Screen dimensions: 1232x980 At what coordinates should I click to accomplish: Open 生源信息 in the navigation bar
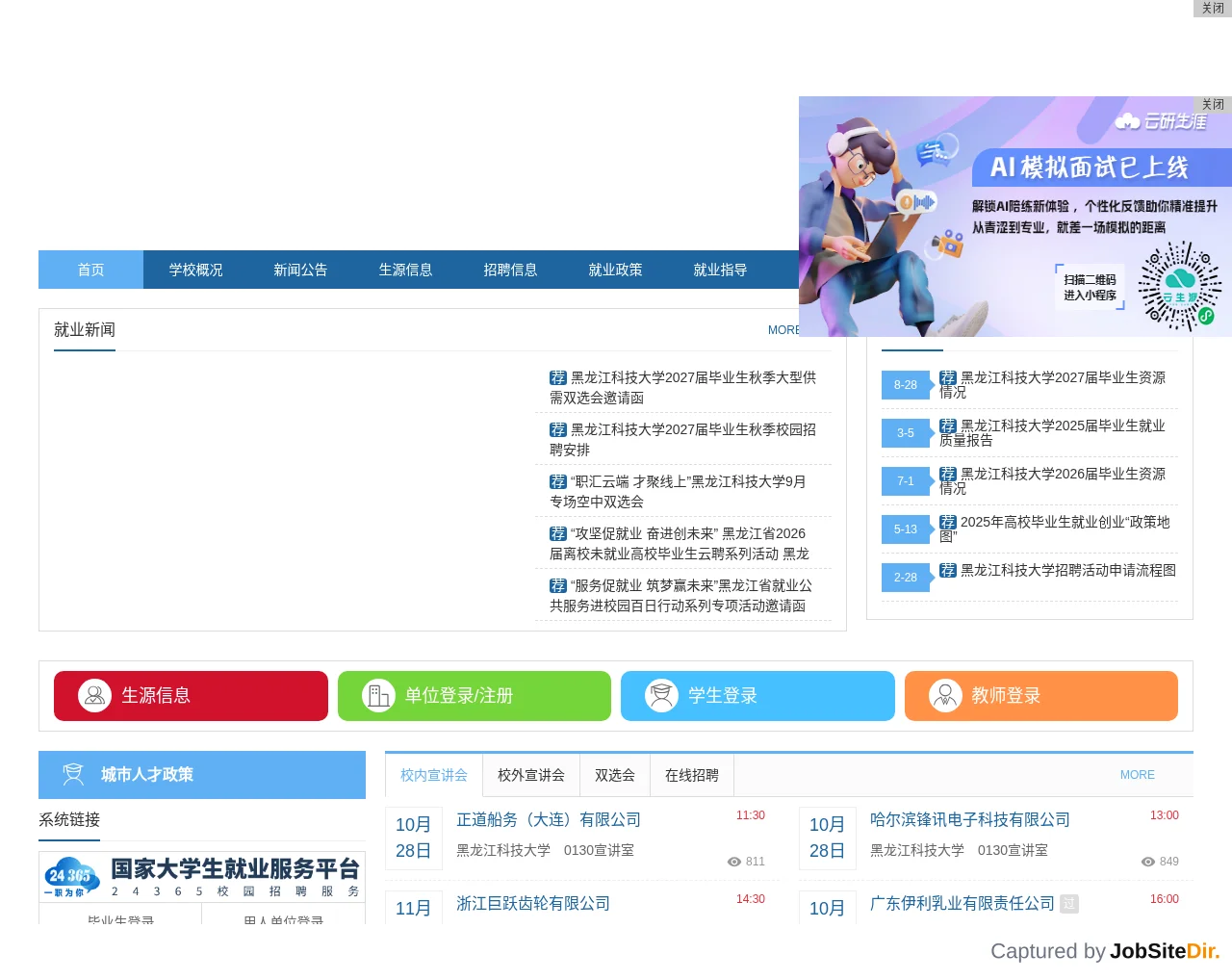tap(405, 270)
